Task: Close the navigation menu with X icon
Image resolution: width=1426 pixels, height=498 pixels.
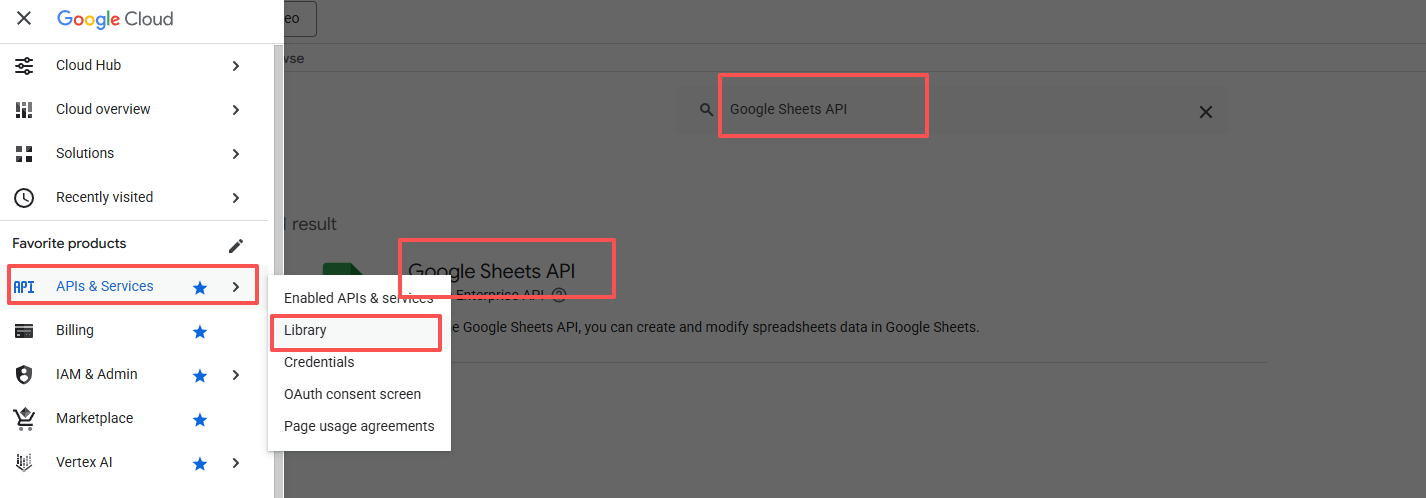Action: [24, 19]
